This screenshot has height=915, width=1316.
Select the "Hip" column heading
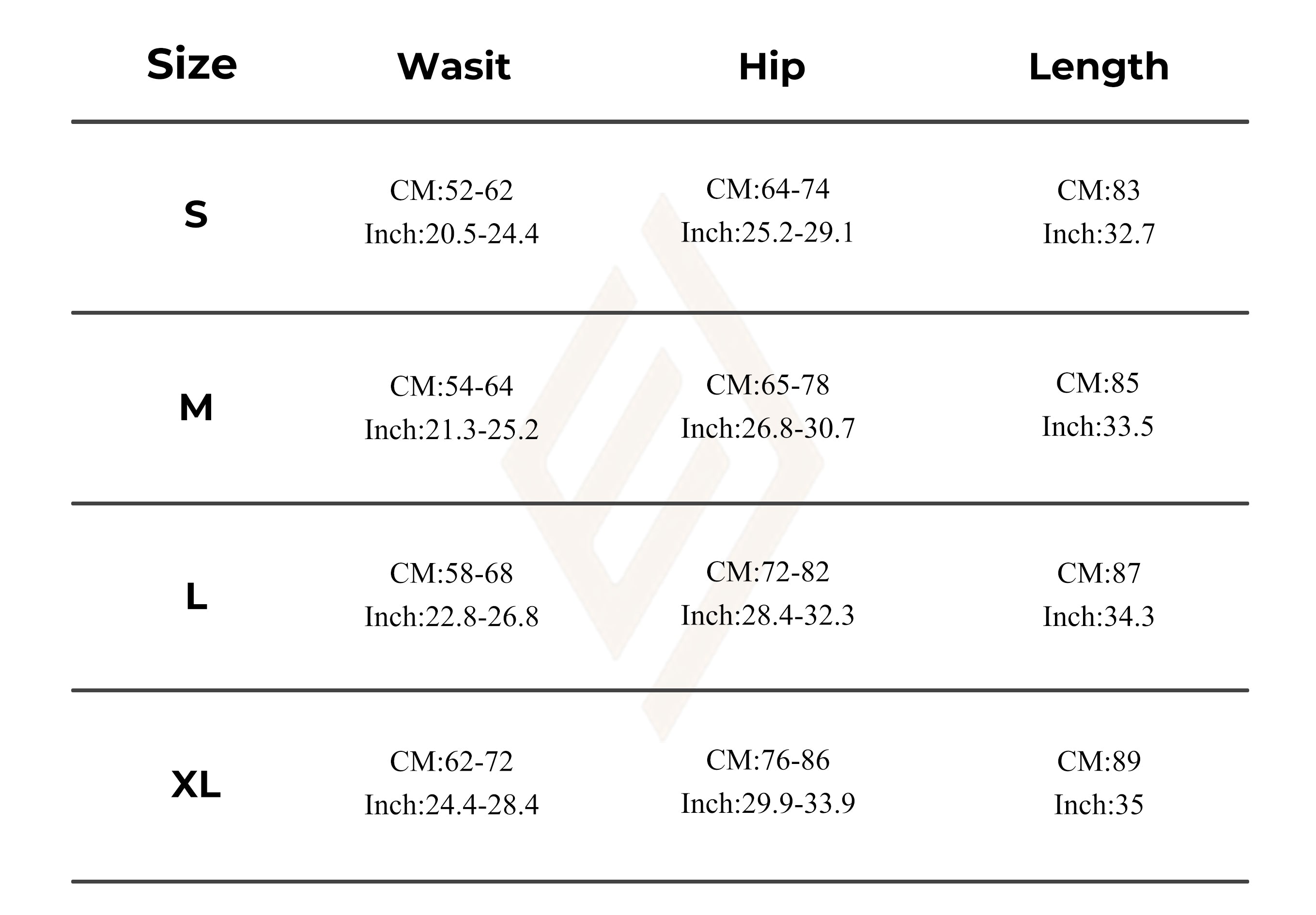pyautogui.click(x=772, y=67)
